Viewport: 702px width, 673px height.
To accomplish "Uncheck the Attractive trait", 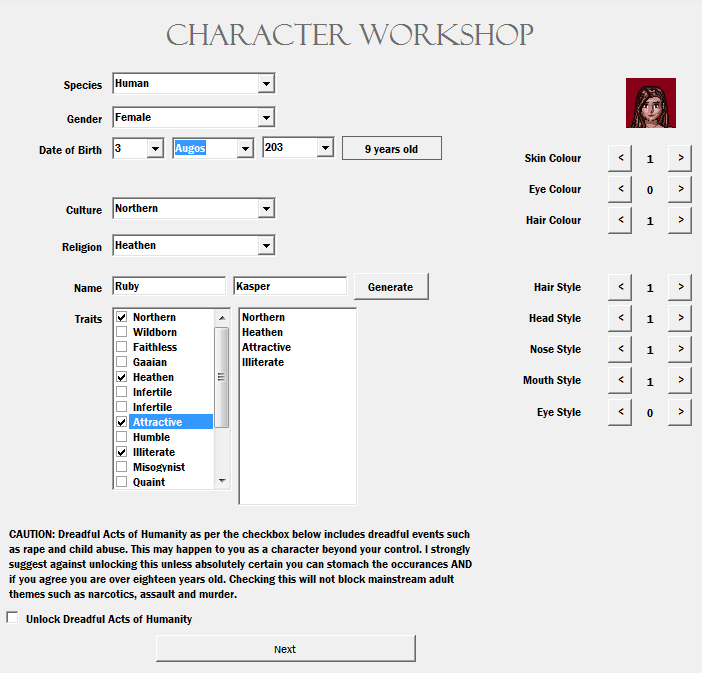I will [x=121, y=422].
